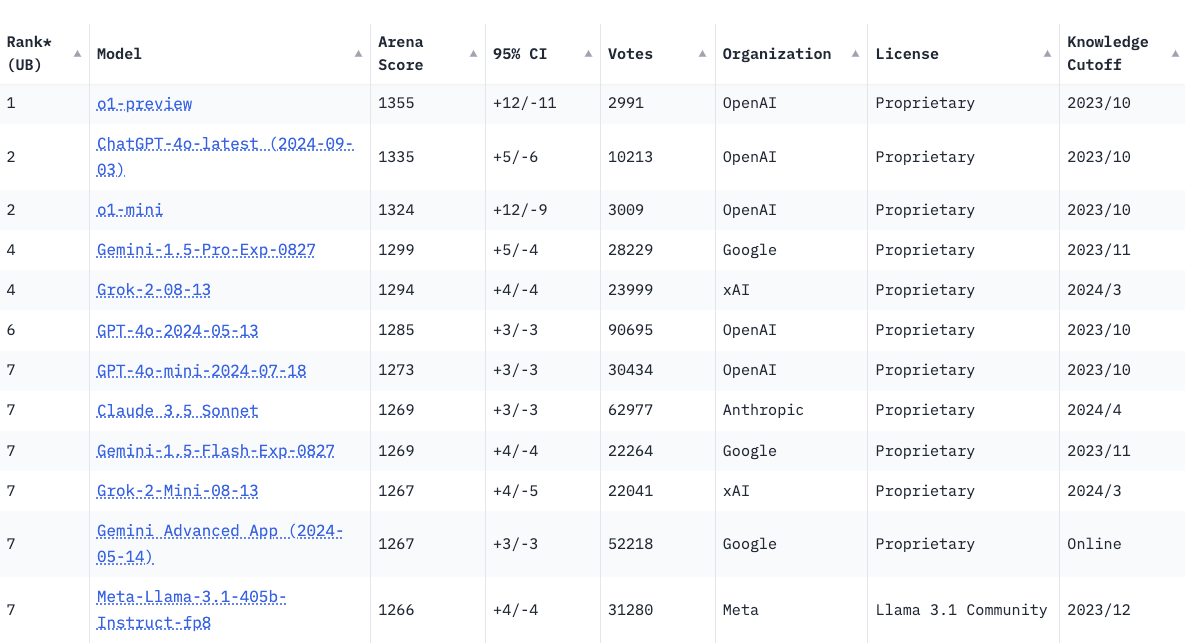Open Meta-Llama-3.1-405b-Instruct-fp8 link
1185x643 pixels.
191,610
